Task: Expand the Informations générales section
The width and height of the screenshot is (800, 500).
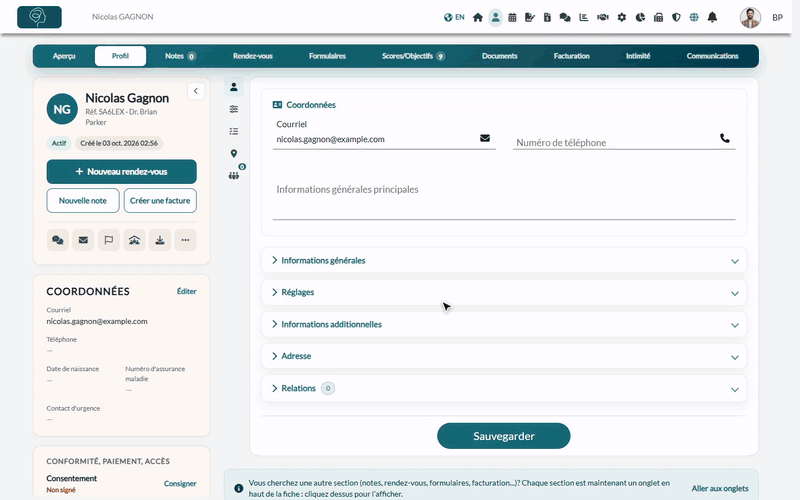Action: [504, 260]
